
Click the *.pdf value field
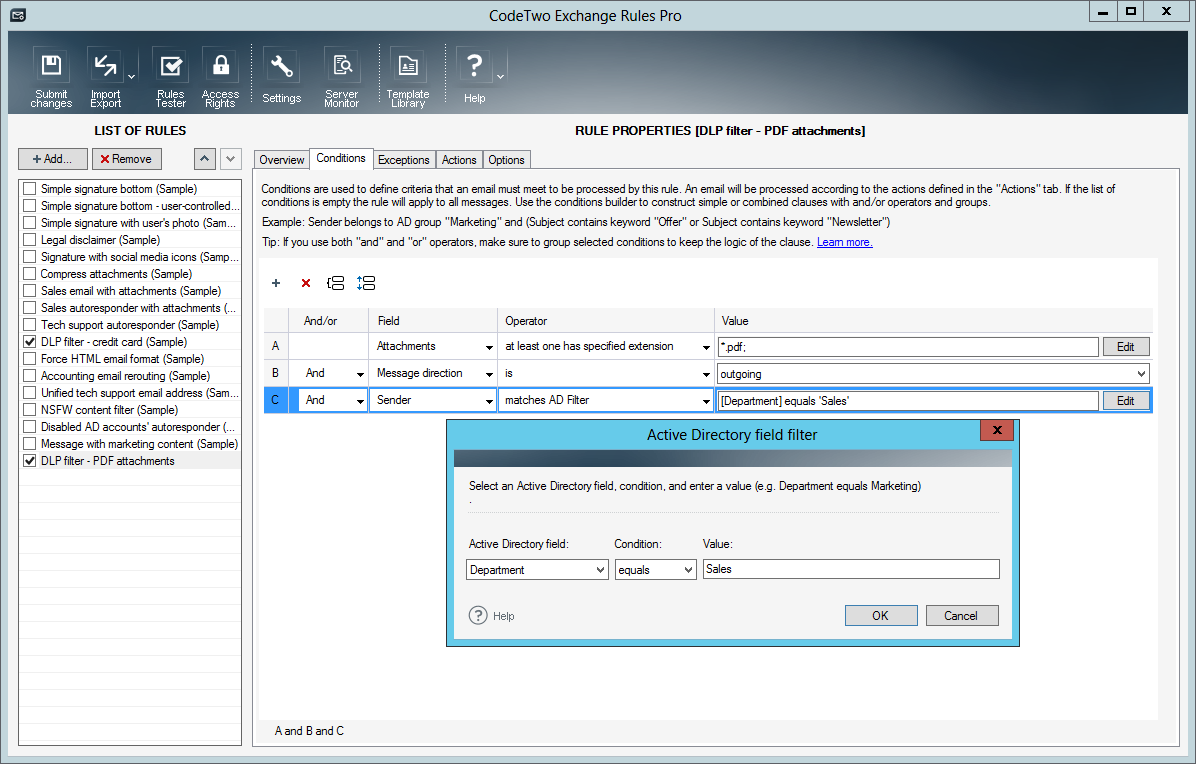[x=908, y=346]
